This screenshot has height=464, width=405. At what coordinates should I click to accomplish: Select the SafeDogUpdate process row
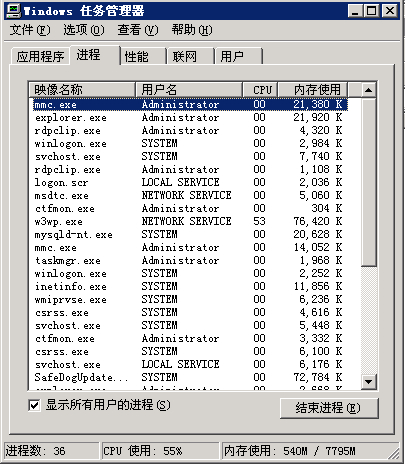point(190,378)
